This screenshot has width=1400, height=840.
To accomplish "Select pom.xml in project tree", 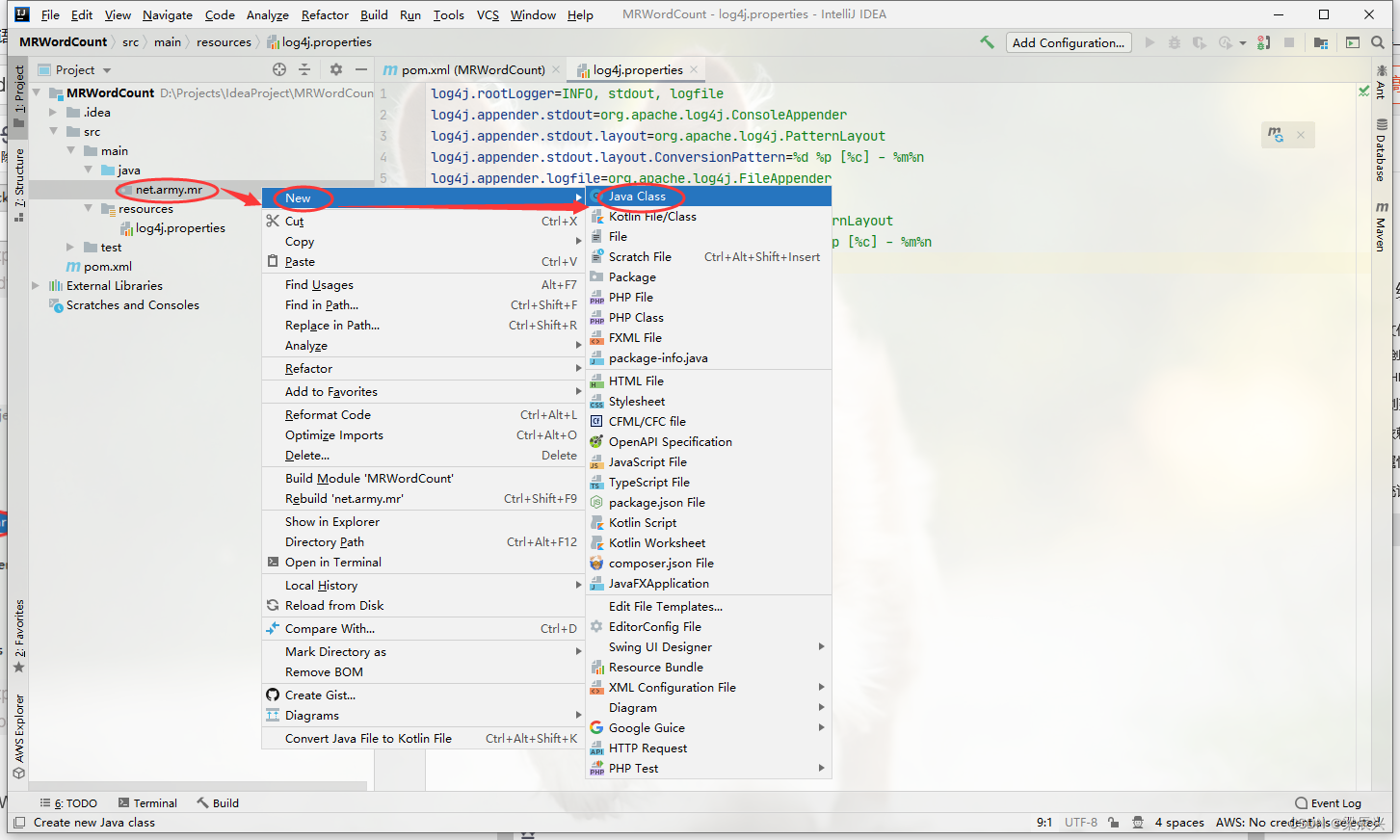I will (107, 267).
